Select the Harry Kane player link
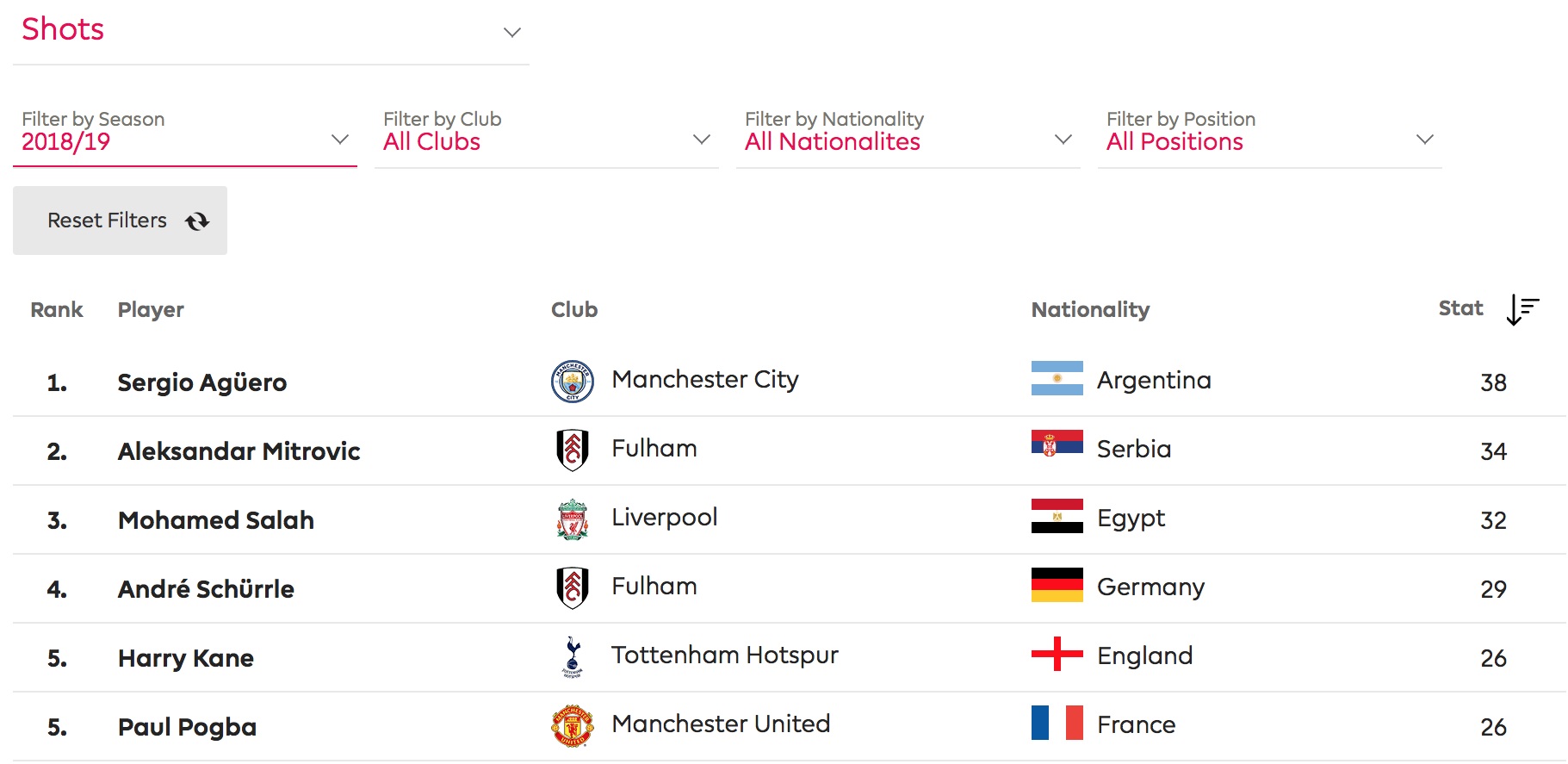This screenshot has height=764, width=1568. click(x=186, y=658)
